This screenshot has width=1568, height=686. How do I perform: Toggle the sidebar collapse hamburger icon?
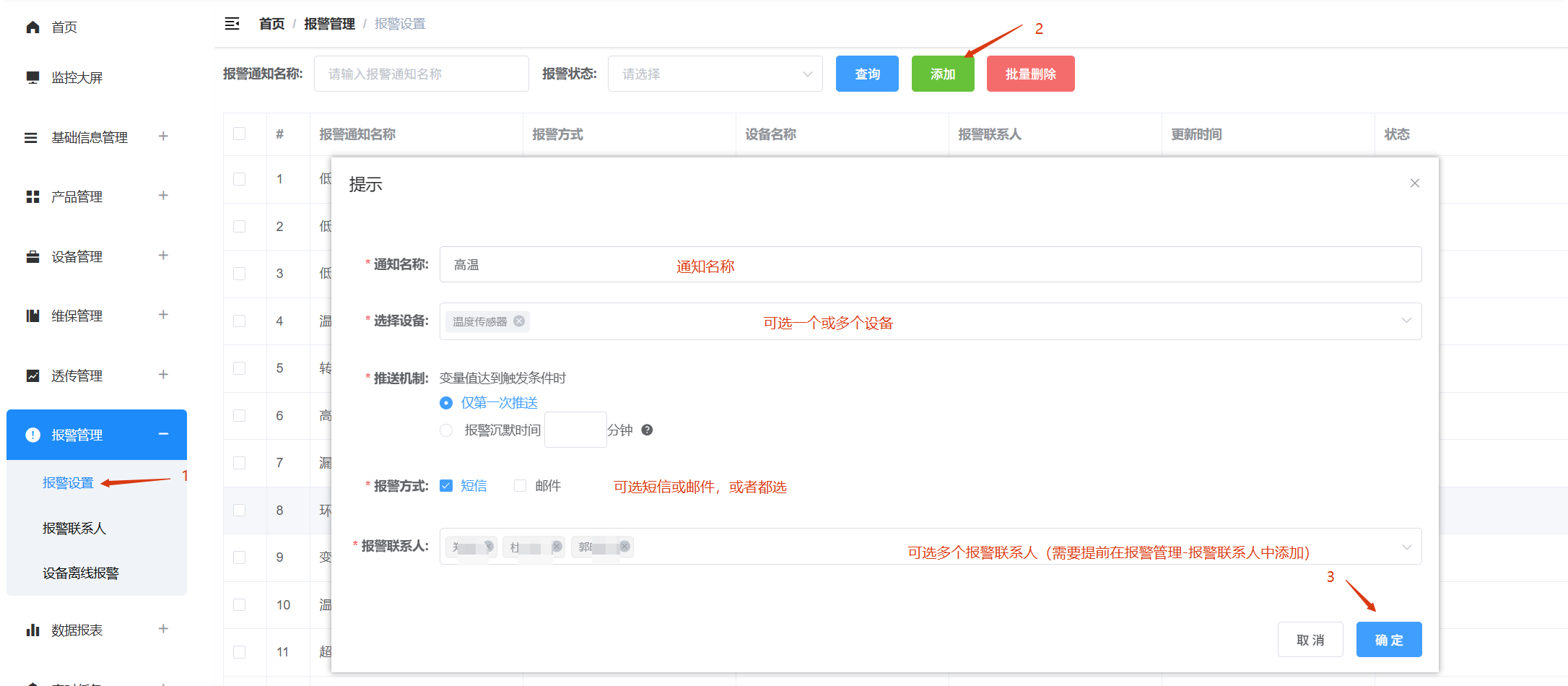point(232,24)
